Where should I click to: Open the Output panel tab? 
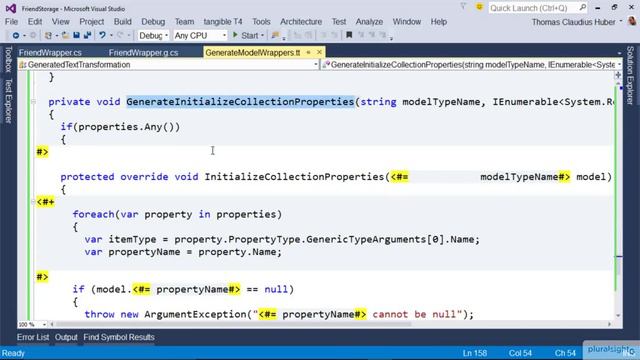click(x=66, y=338)
